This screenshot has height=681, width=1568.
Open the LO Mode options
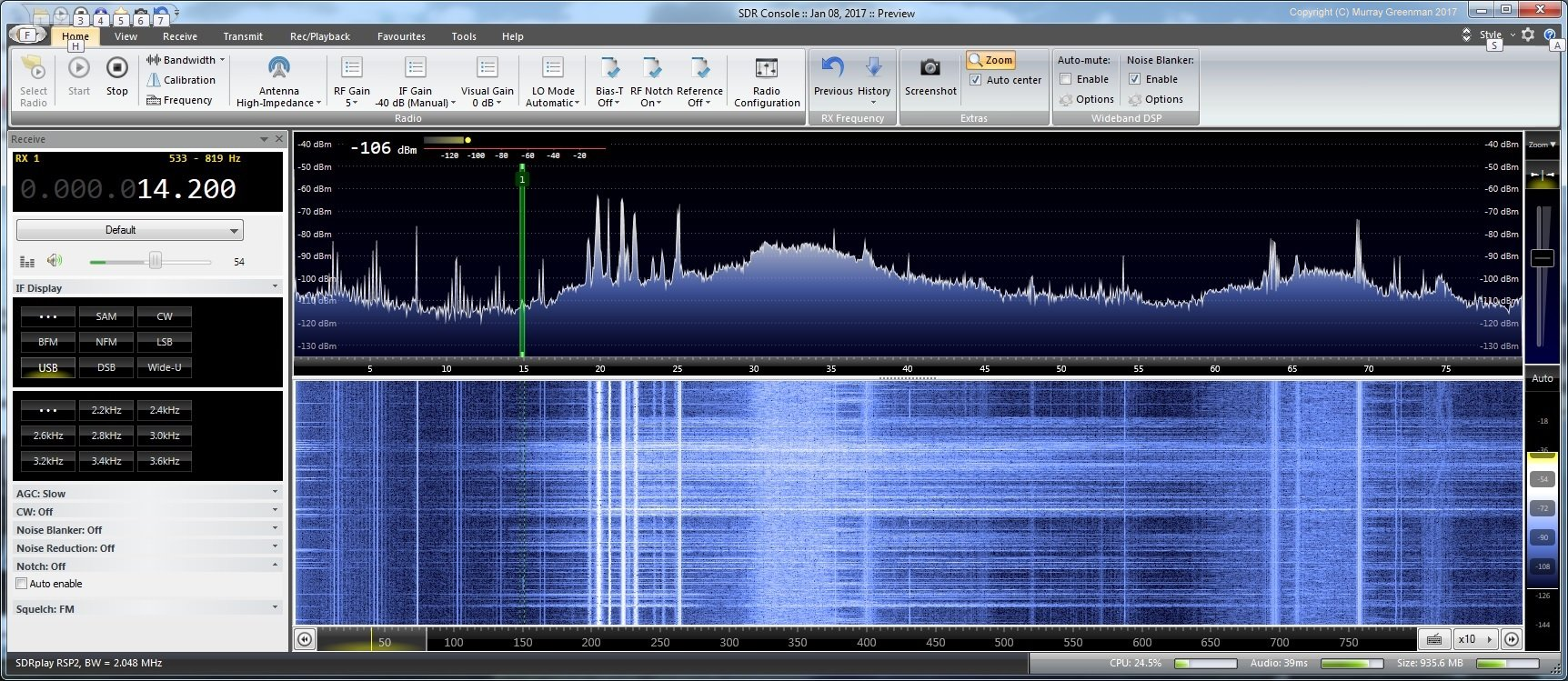[552, 69]
